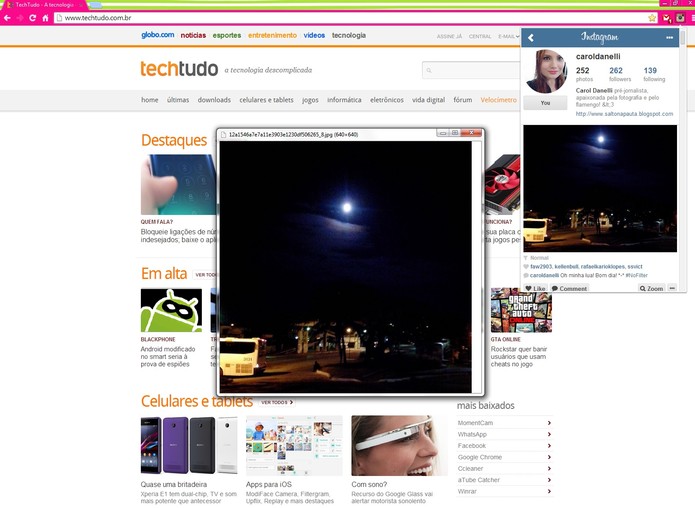Open the Android Blackphone thumbnail
Screen dimensions: 695x508
click(x=171, y=310)
